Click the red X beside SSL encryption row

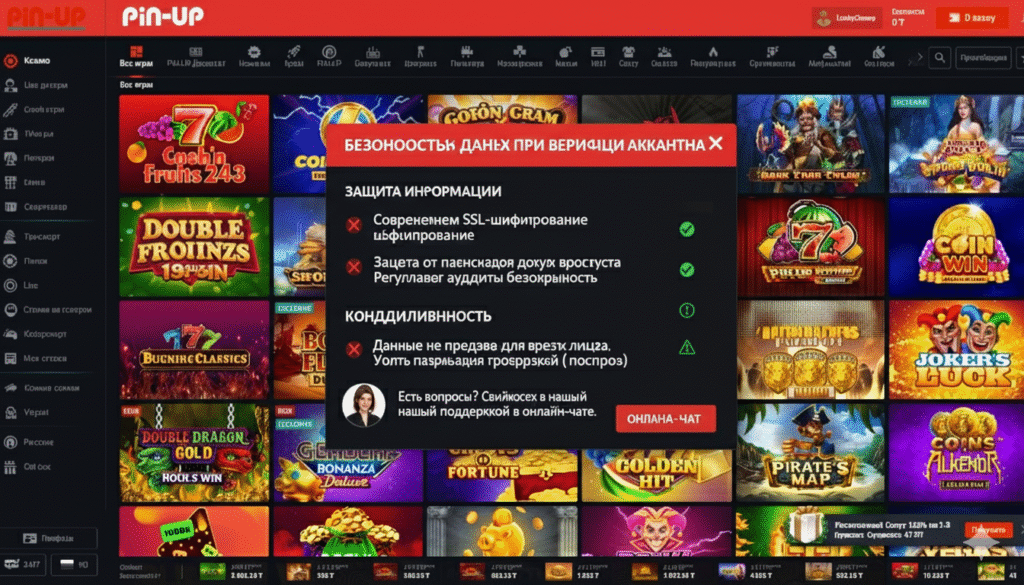click(x=354, y=226)
